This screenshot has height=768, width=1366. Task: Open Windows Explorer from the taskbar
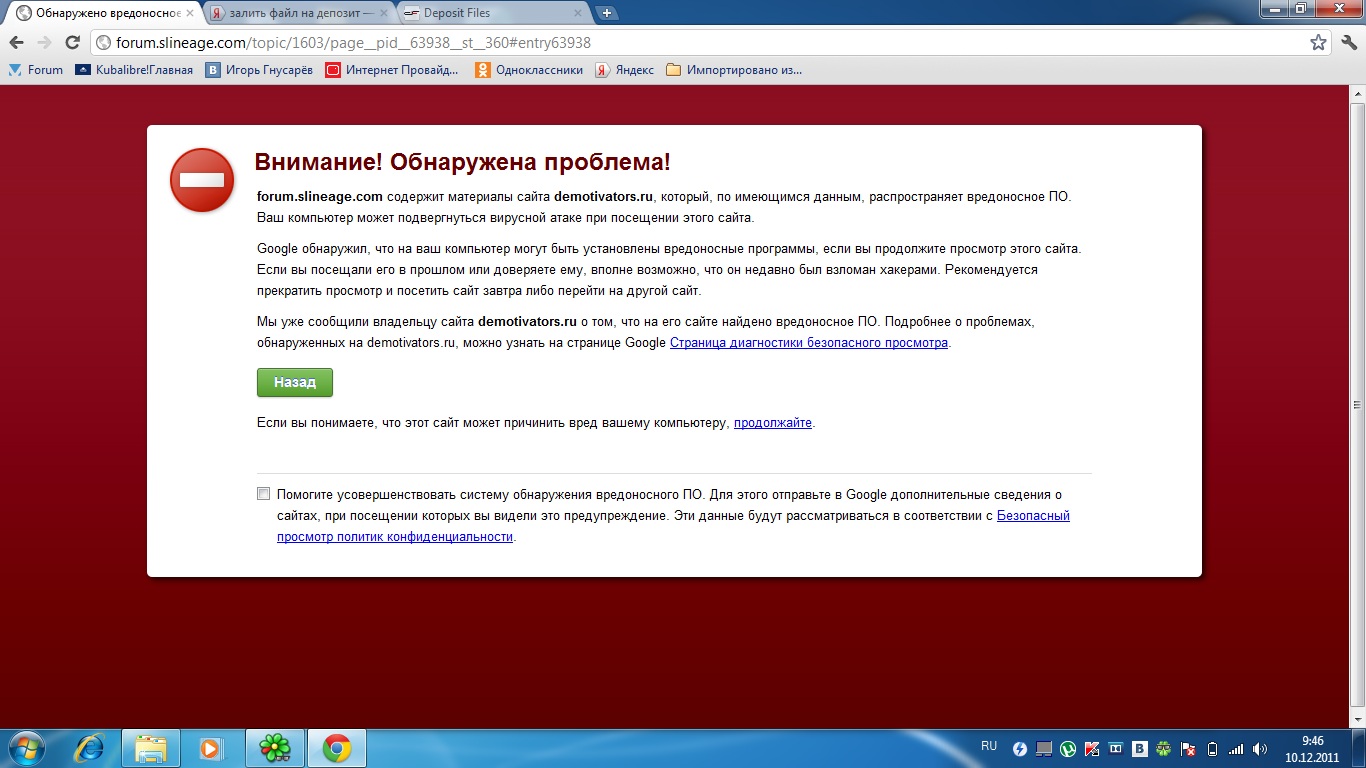point(151,748)
